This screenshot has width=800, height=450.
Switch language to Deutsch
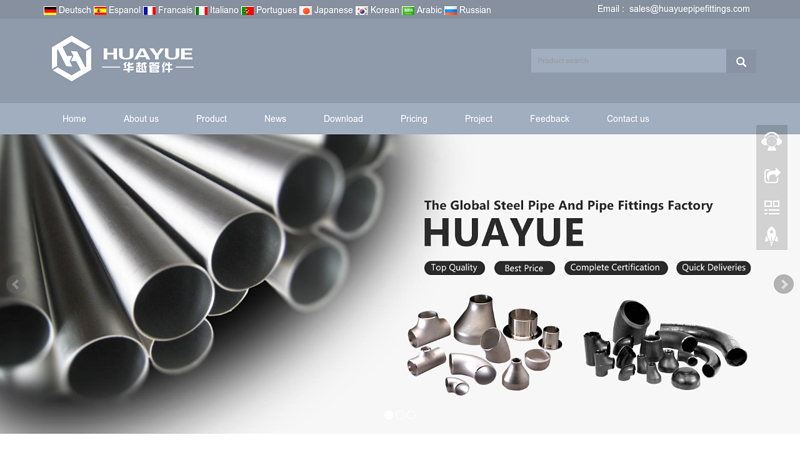point(74,10)
